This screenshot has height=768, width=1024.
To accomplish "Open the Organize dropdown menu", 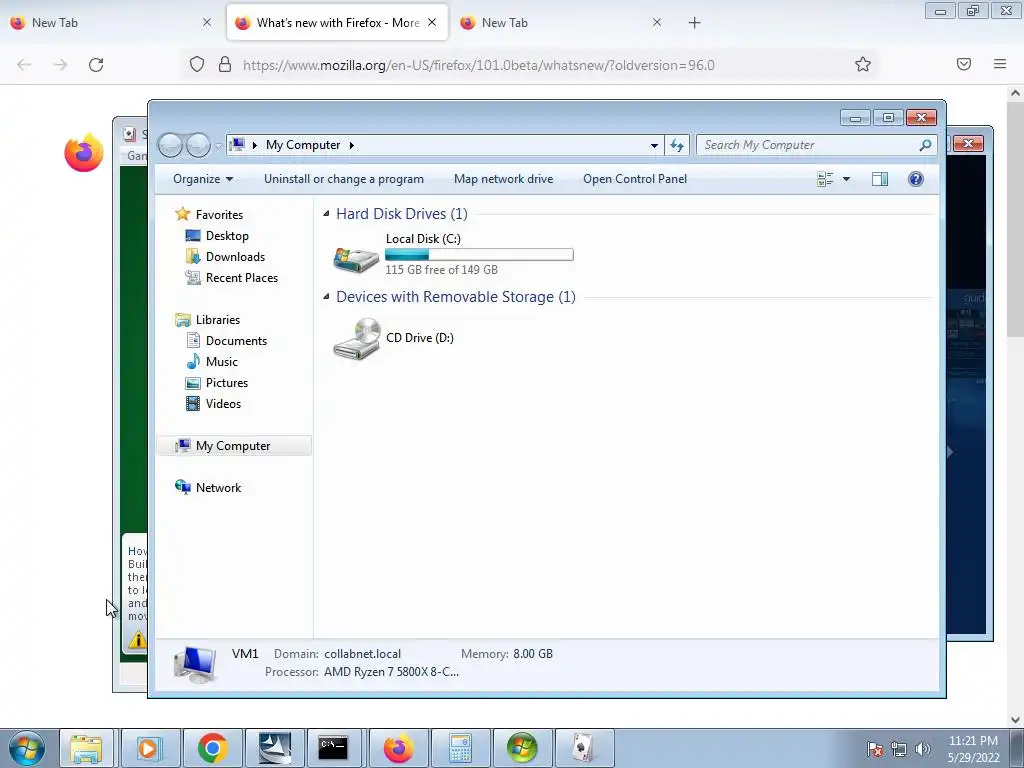I will click(202, 179).
